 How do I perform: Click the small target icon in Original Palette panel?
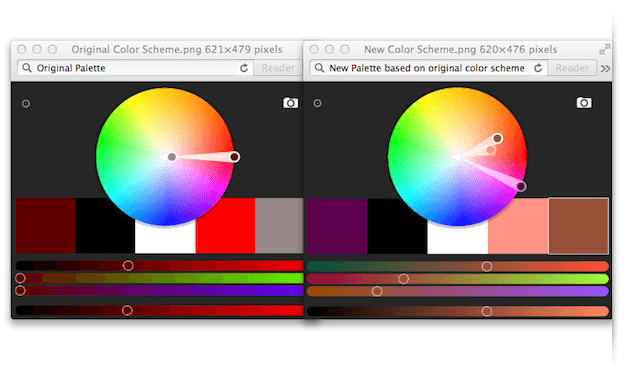point(26,104)
